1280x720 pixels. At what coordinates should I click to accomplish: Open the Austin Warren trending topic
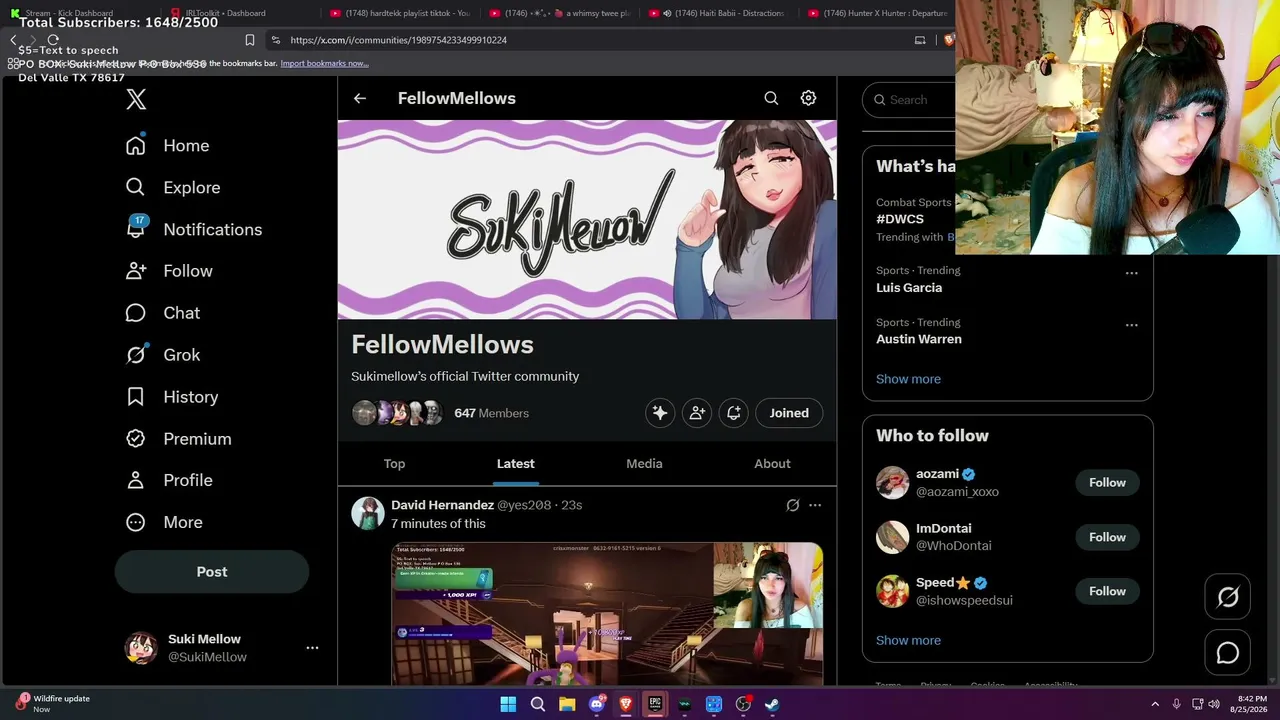(919, 339)
